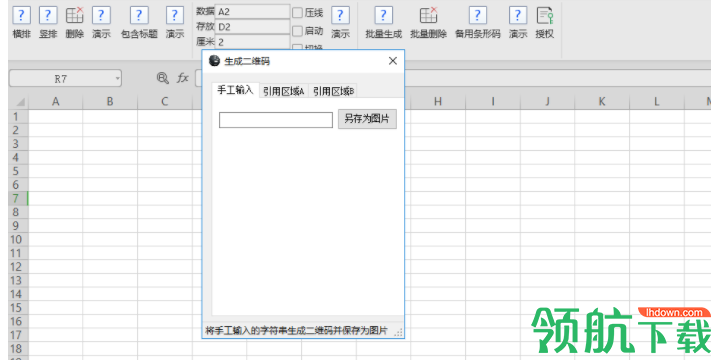The height and width of the screenshot is (360, 711).
Task: Click the 批量生成 batch generate icon
Action: (383, 15)
